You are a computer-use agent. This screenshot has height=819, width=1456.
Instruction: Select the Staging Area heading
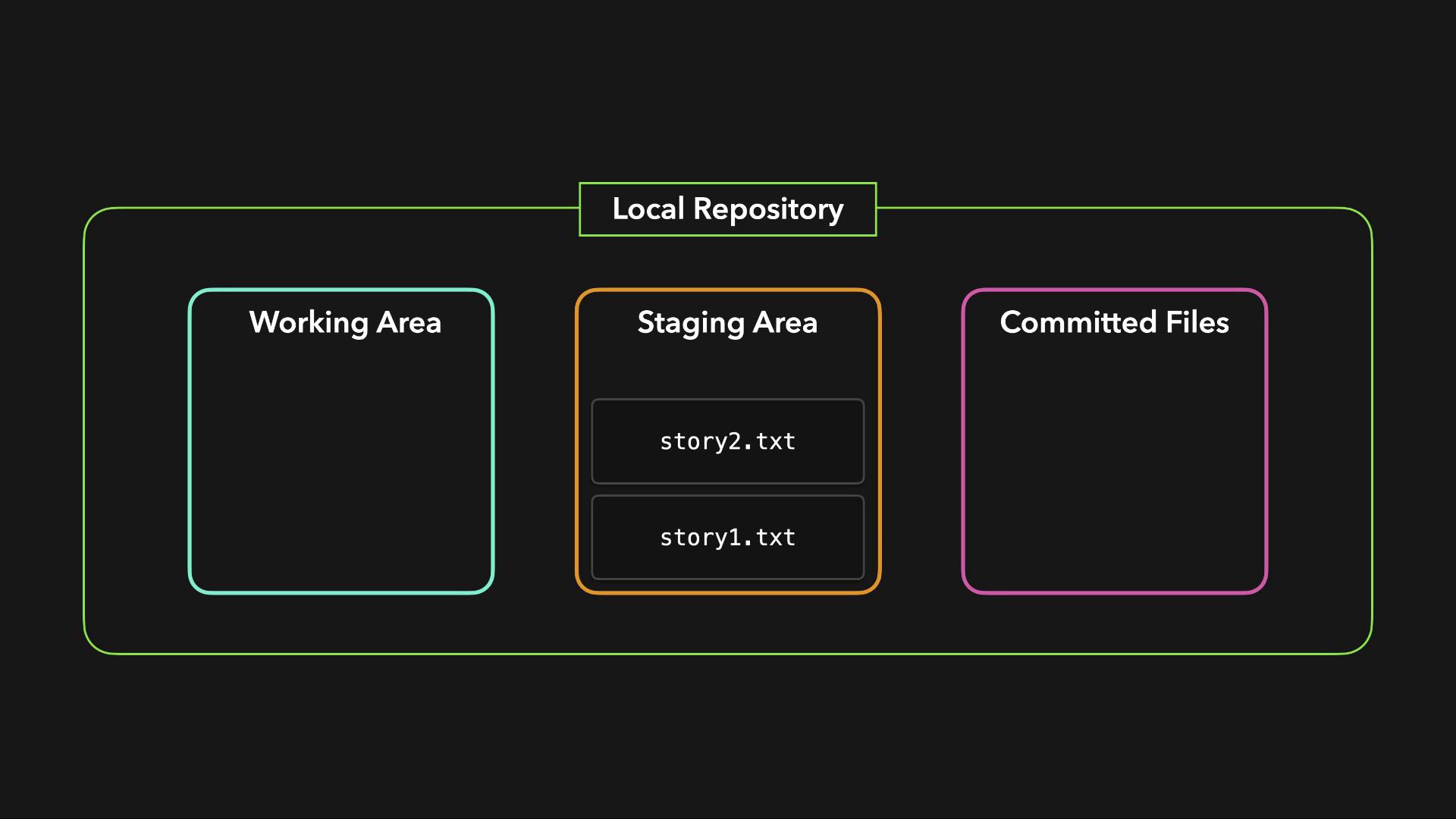[x=727, y=322]
